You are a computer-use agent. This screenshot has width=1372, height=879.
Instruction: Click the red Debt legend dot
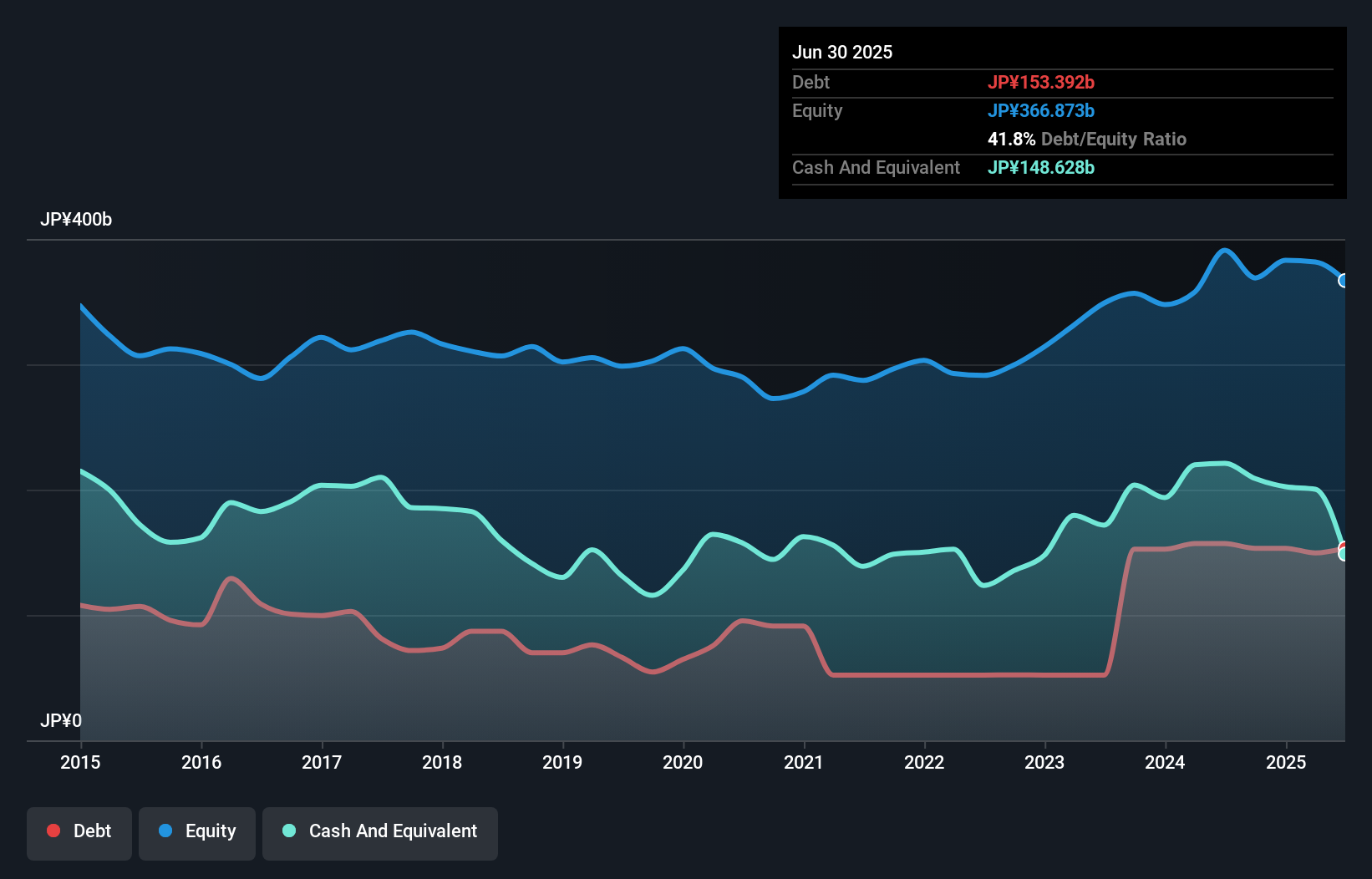point(53,831)
